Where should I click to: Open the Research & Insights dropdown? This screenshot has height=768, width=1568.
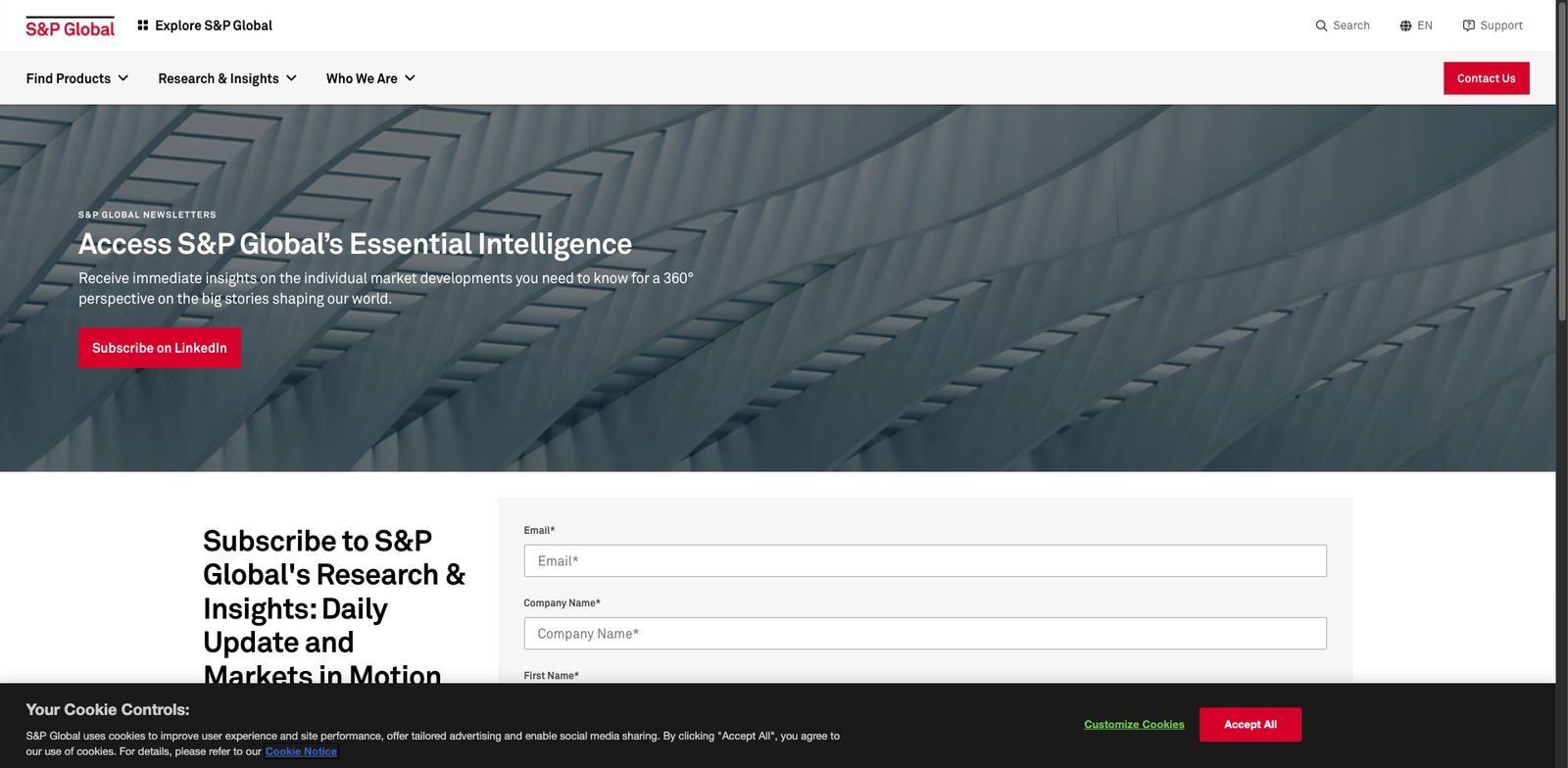(x=227, y=78)
